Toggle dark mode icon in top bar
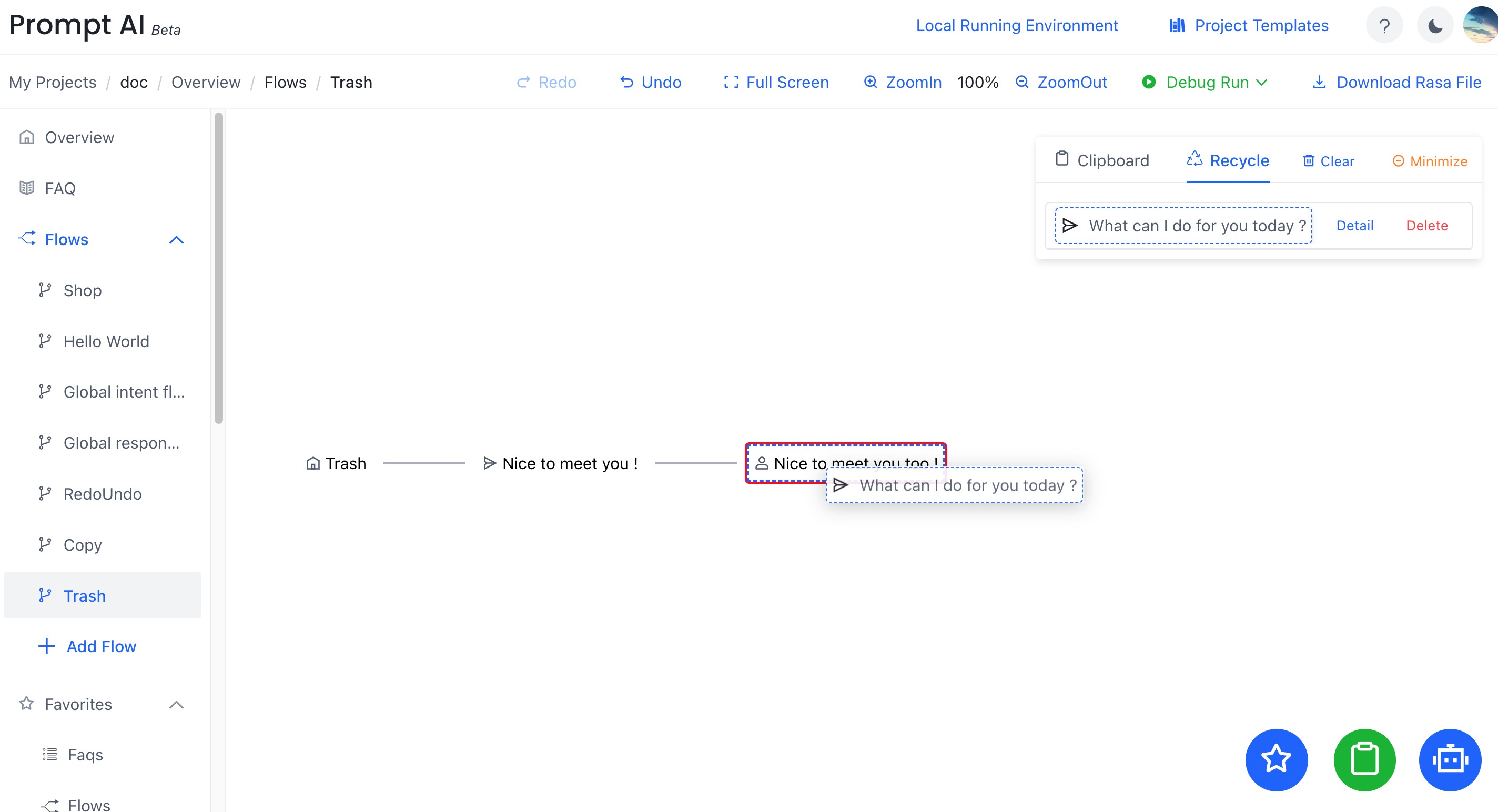1498x812 pixels. [1432, 27]
